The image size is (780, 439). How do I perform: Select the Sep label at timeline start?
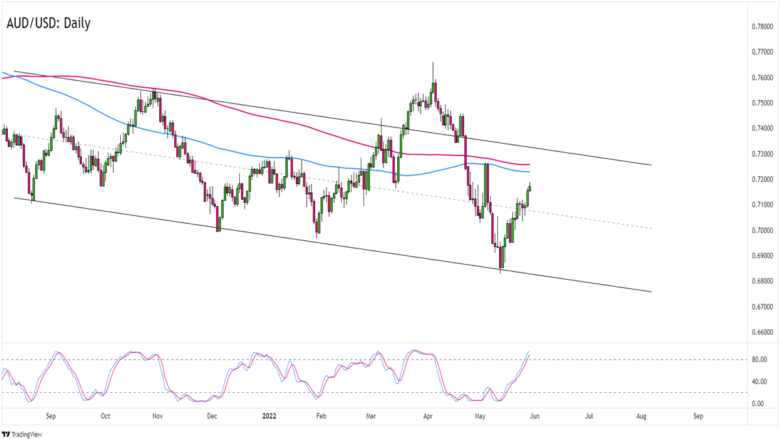point(51,416)
